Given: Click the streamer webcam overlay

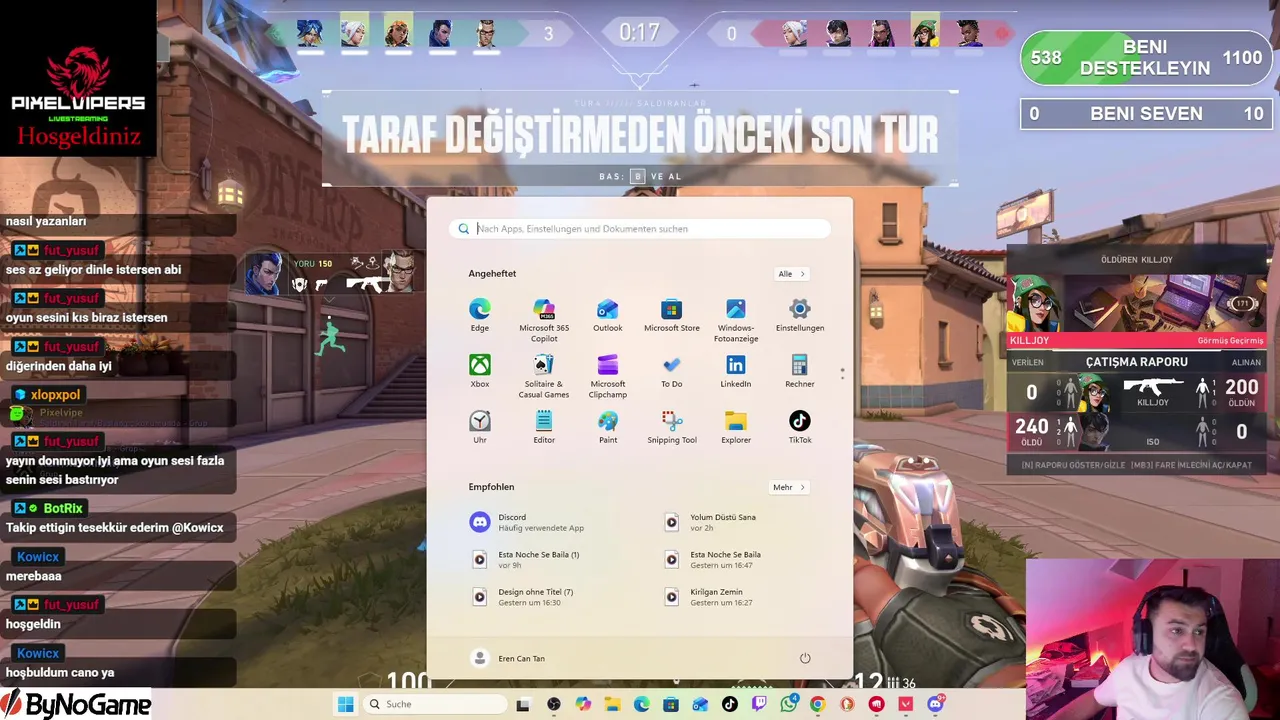Looking at the screenshot, I should tap(1152, 638).
